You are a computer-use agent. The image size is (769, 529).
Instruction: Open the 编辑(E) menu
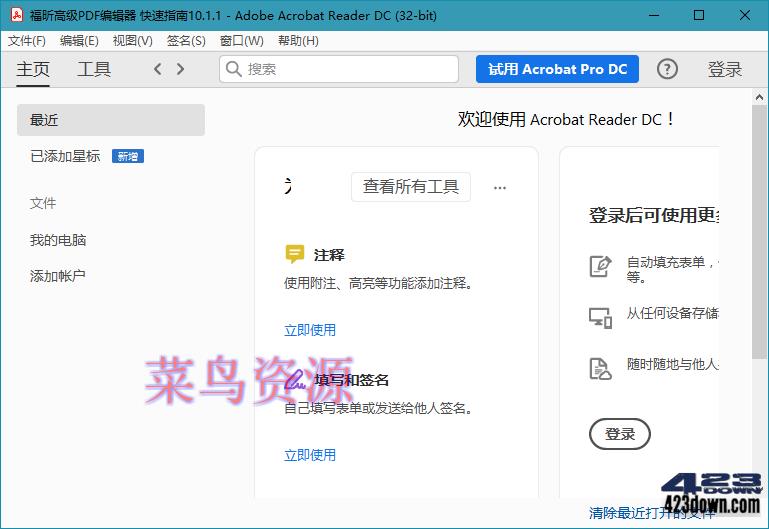(79, 41)
